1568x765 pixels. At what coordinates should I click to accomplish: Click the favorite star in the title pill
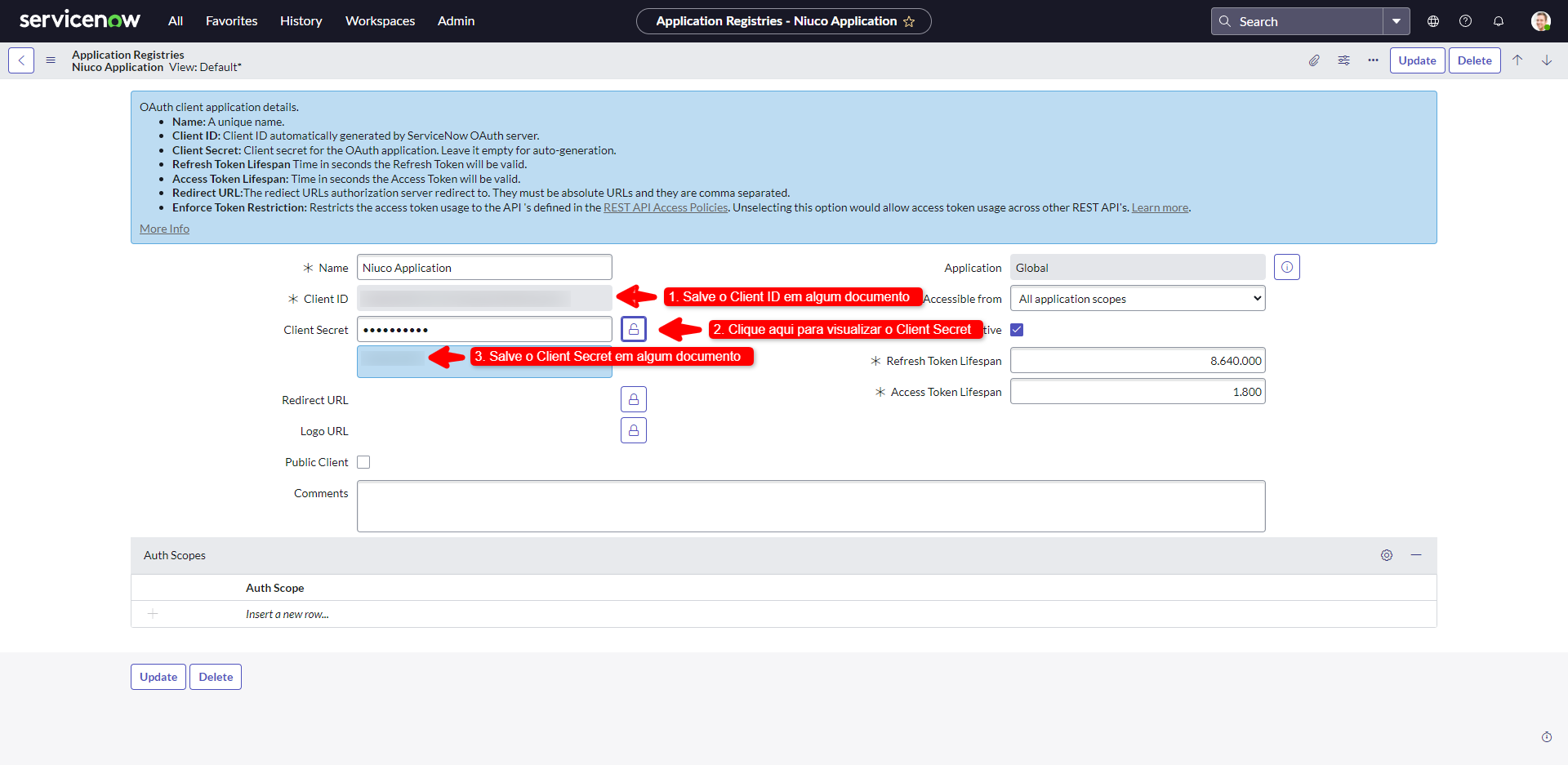coord(909,21)
